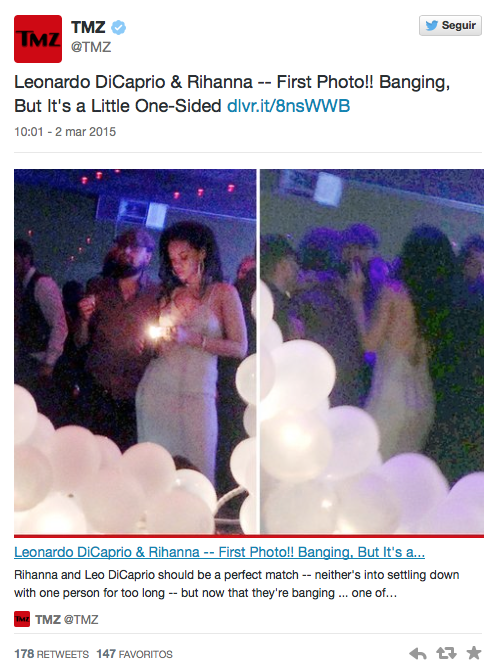The width and height of the screenshot is (497, 671).
Task: Open the dlvr.it/8nsWWB link
Action: pos(289,106)
